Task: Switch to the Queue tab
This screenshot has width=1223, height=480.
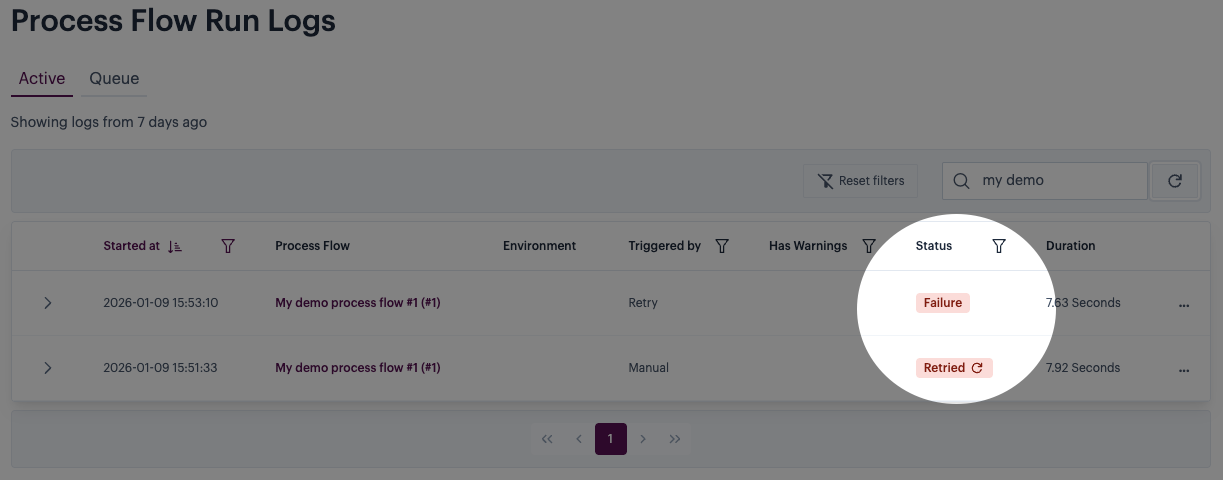Action: coord(114,79)
